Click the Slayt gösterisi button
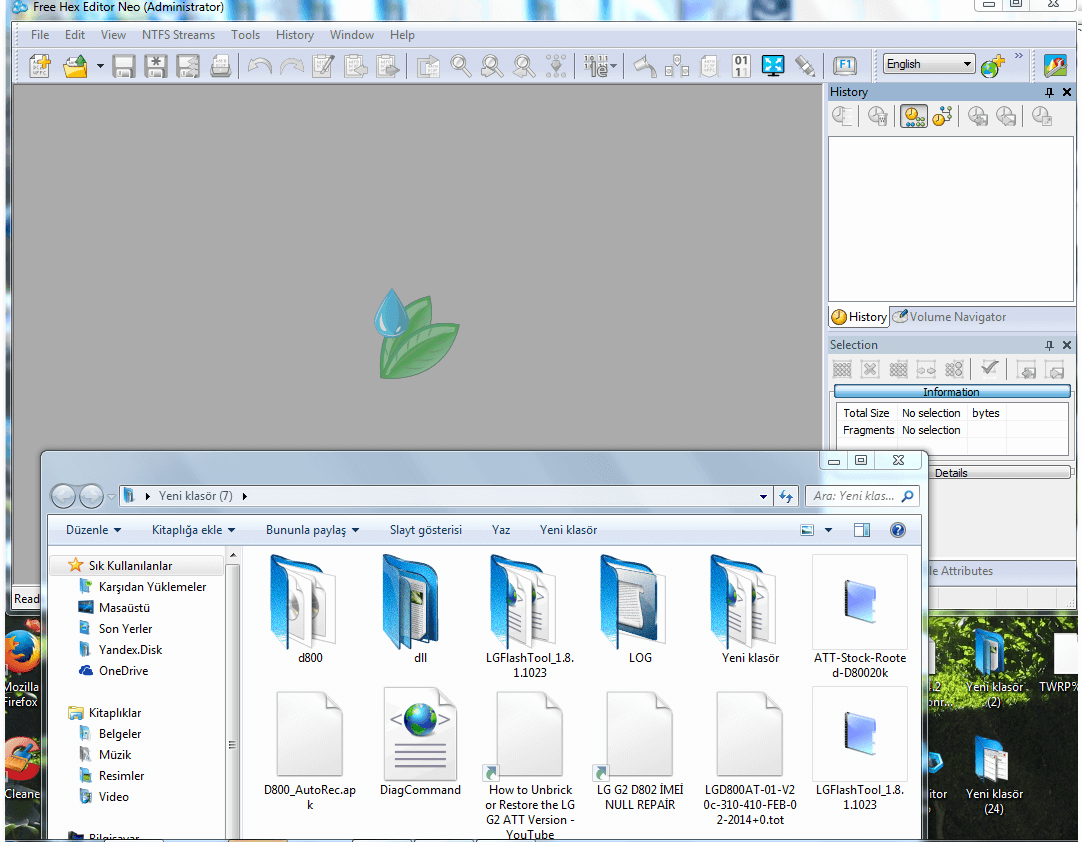Screen dimensions: 1082x842 click(425, 530)
